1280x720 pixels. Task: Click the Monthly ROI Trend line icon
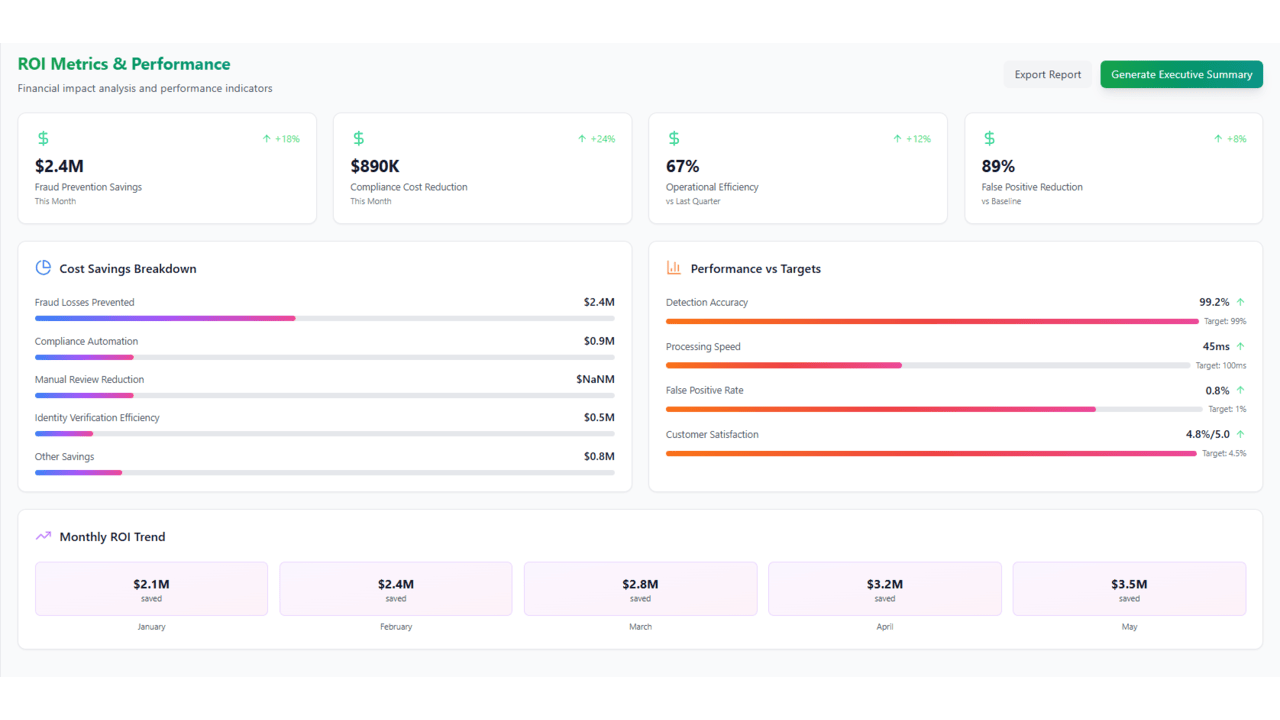[x=43, y=536]
